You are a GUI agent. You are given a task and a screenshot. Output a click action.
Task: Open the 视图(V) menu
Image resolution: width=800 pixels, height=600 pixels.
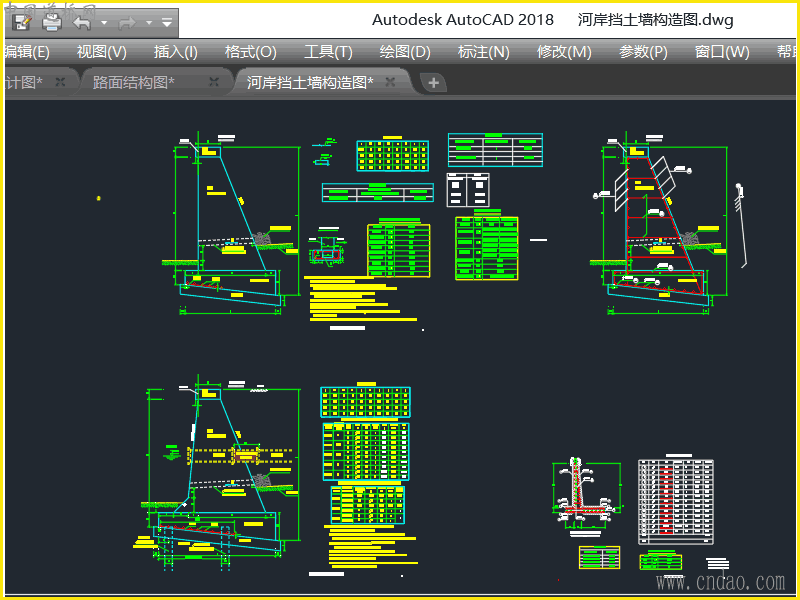tap(102, 52)
